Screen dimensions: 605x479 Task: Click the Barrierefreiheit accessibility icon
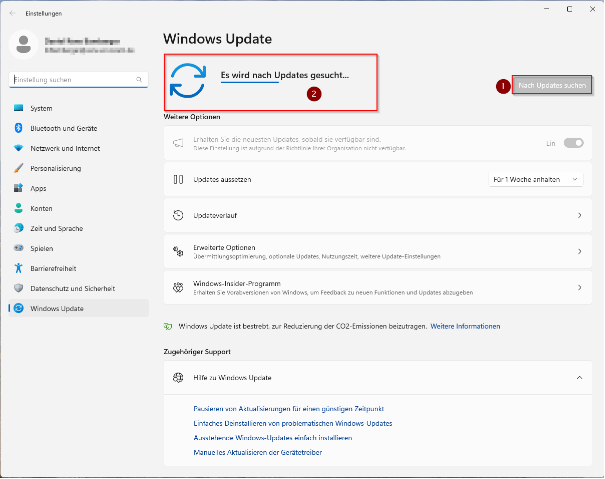(x=19, y=268)
